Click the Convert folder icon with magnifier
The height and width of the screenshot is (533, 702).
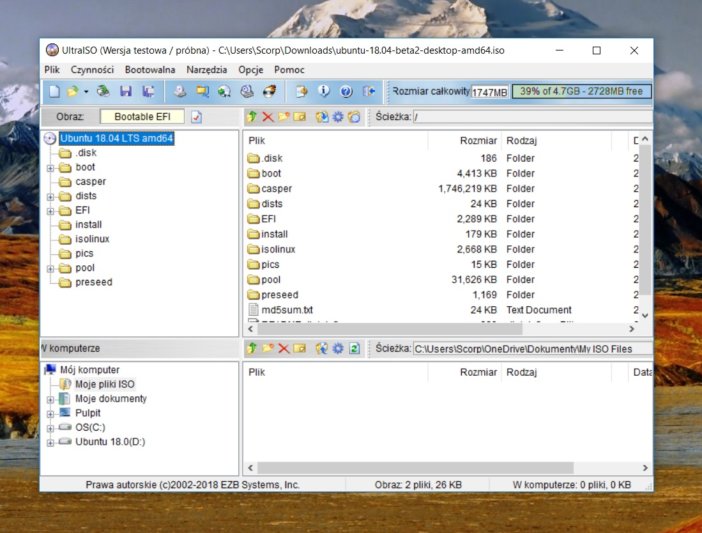point(202,91)
